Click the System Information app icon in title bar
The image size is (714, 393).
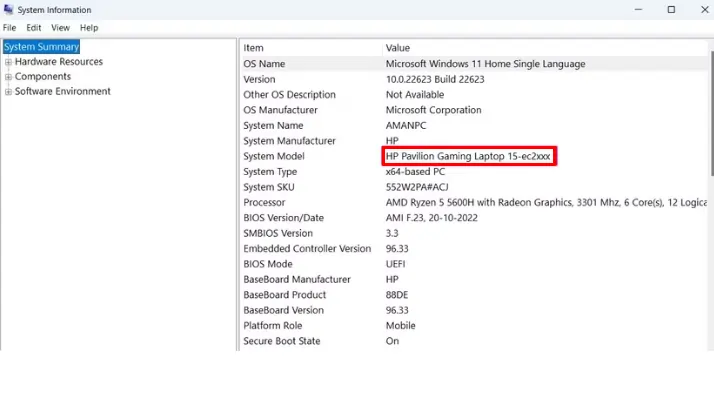(x=8, y=9)
